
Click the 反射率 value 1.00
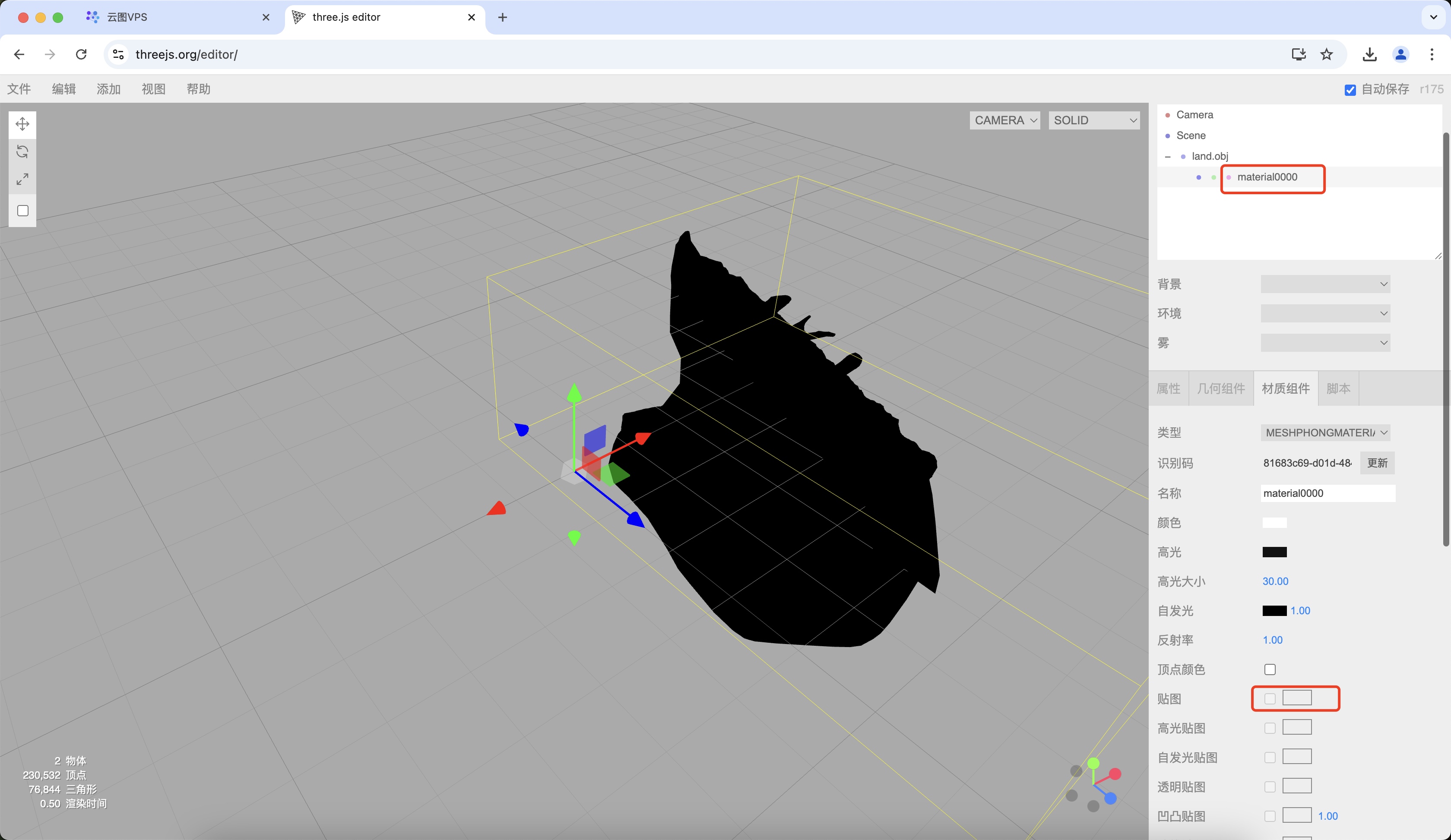click(x=1273, y=640)
